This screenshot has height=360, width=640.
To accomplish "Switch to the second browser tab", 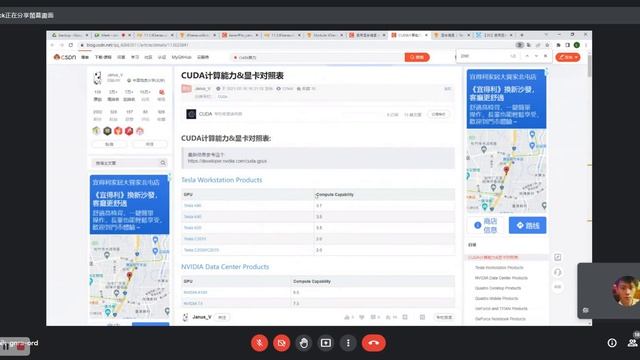I will click(112, 36).
